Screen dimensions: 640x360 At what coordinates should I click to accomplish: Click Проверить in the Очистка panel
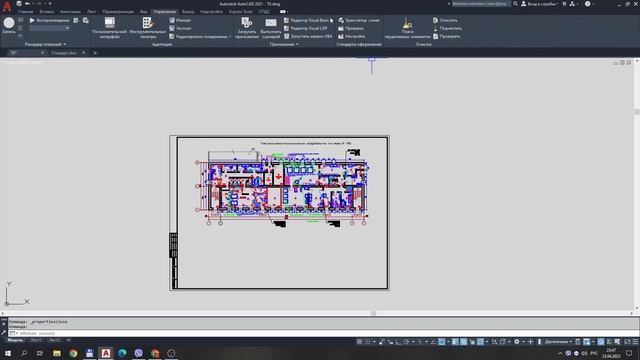point(446,36)
